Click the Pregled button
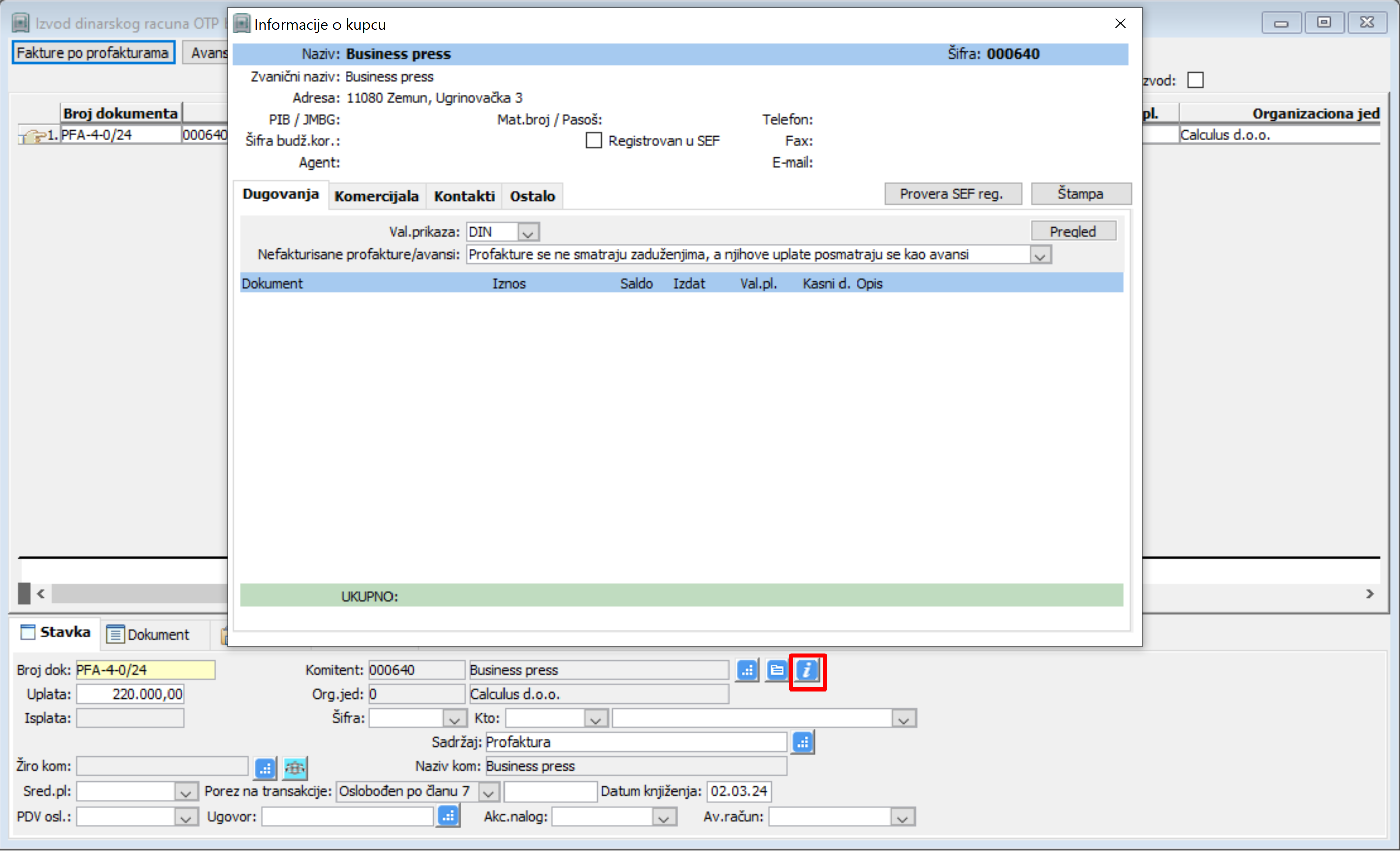Screen dimensions: 1400x851 click(1072, 231)
